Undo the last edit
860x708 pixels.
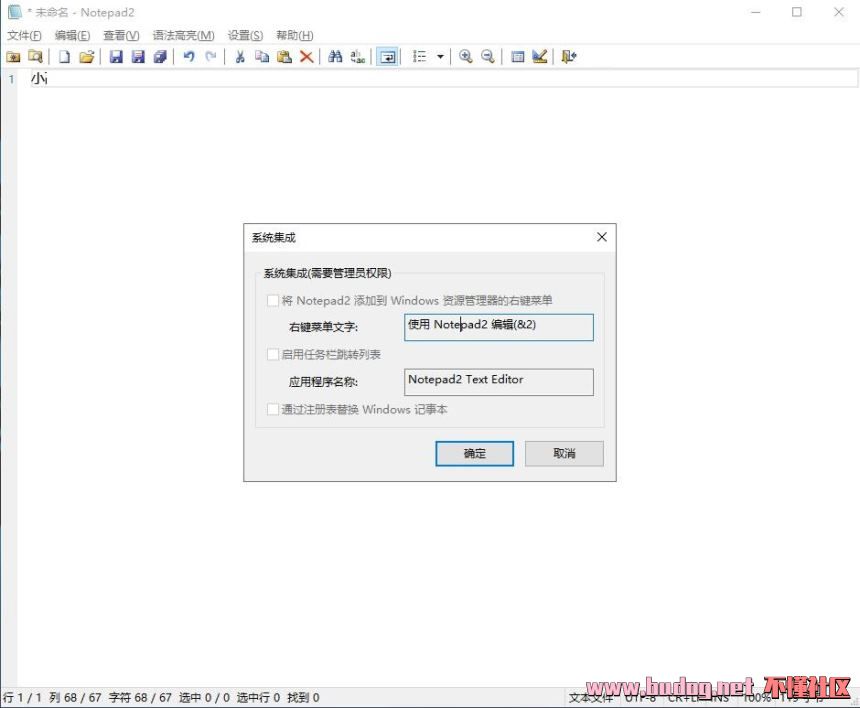[189, 56]
